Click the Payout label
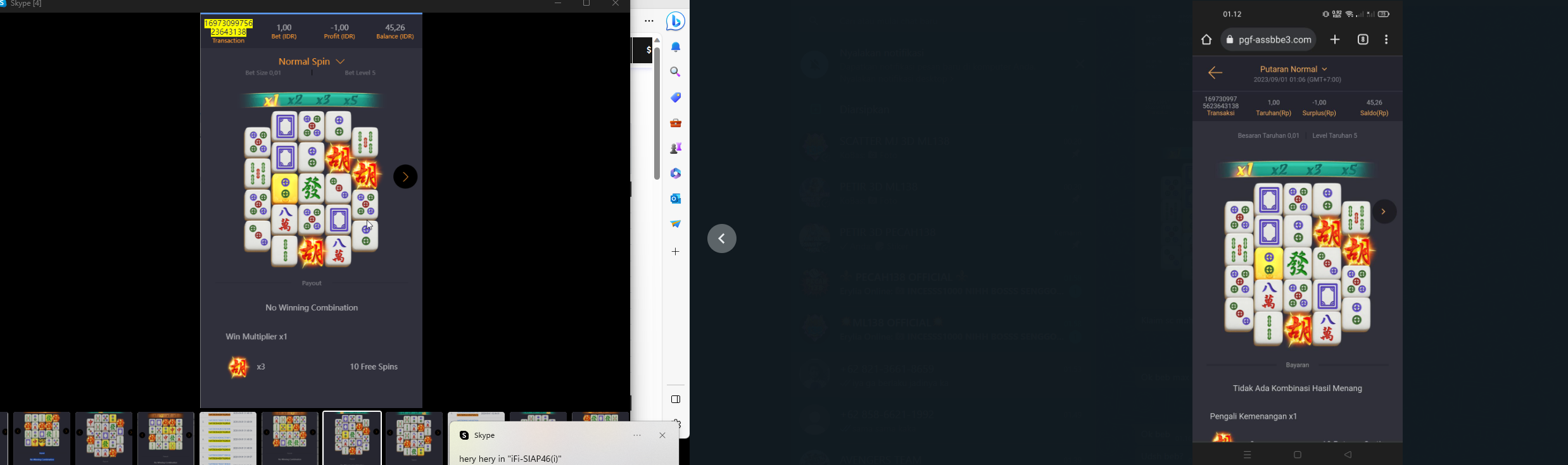 [312, 283]
